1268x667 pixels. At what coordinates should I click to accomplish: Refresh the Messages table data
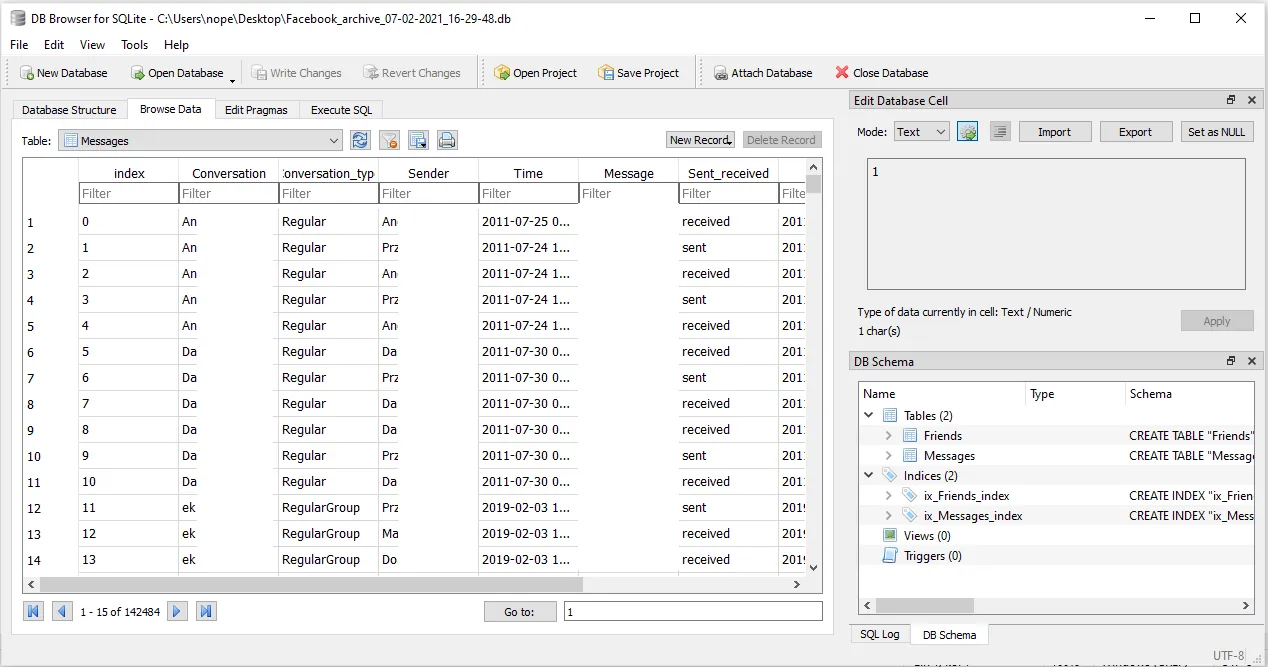(x=360, y=140)
